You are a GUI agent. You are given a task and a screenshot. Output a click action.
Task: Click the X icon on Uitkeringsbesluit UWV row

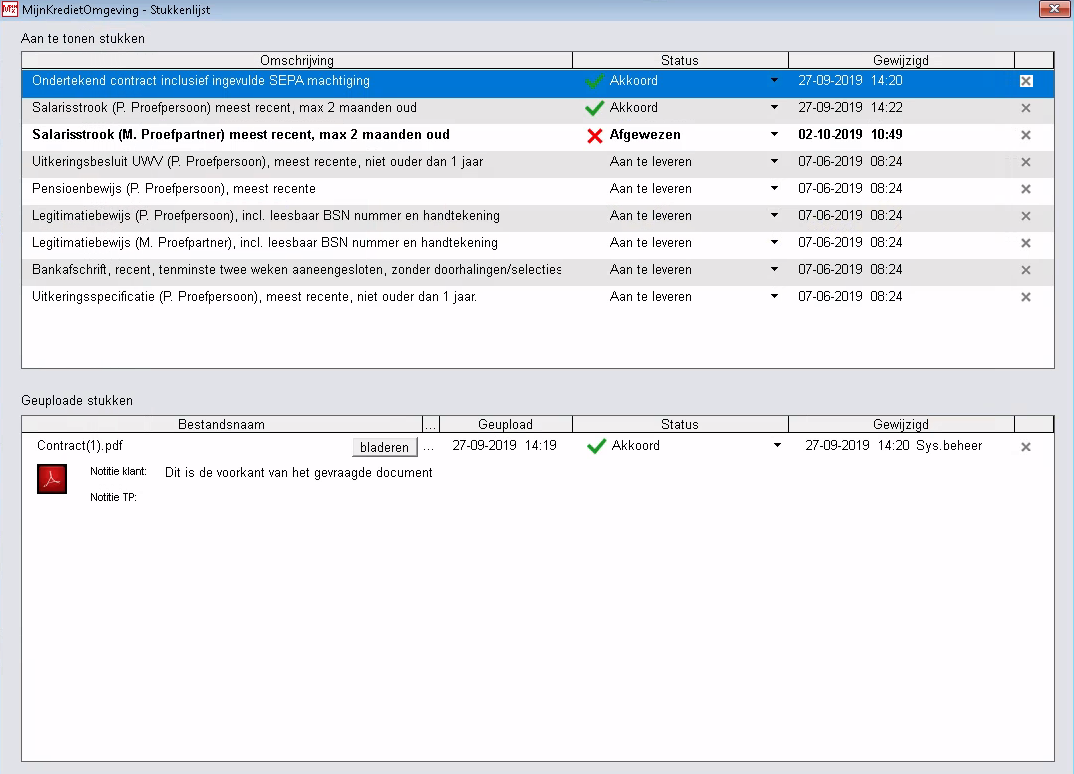(1025, 162)
